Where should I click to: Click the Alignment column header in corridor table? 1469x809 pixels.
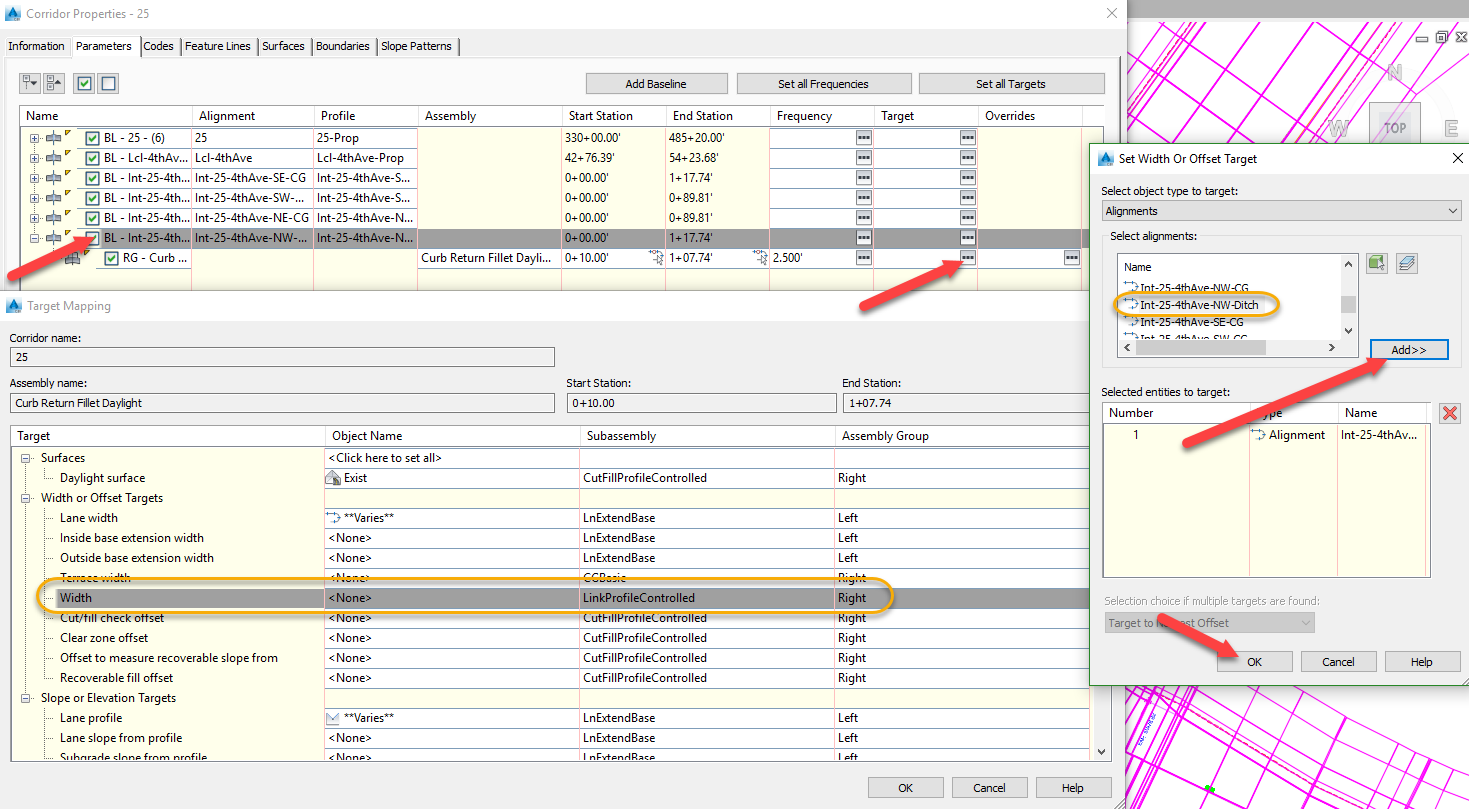(x=253, y=116)
